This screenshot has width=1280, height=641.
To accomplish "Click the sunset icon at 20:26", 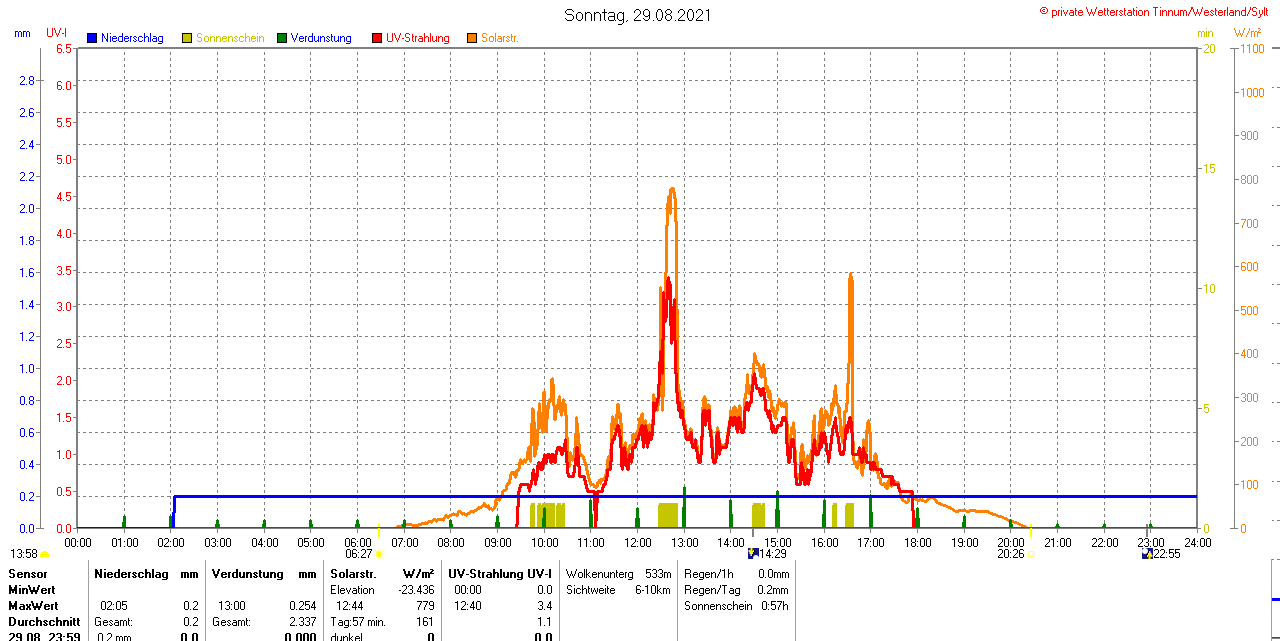I will 1030,554.
